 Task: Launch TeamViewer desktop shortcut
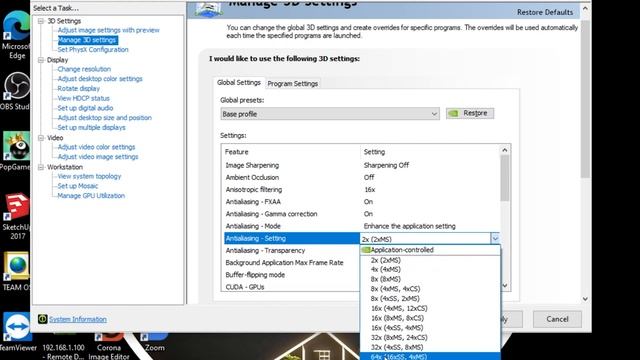click(x=17, y=332)
